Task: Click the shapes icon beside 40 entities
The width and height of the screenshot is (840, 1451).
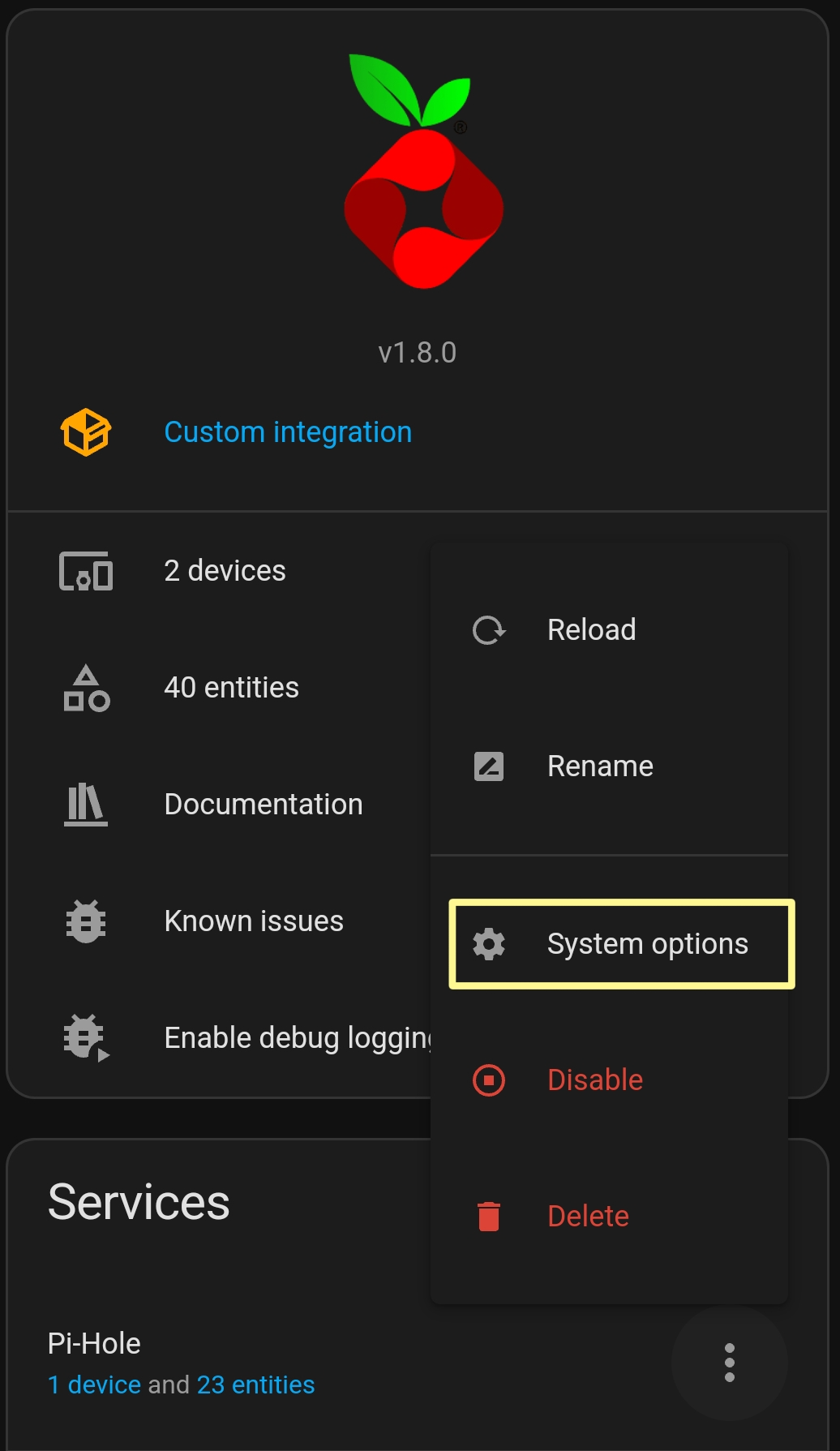Action: click(x=86, y=688)
